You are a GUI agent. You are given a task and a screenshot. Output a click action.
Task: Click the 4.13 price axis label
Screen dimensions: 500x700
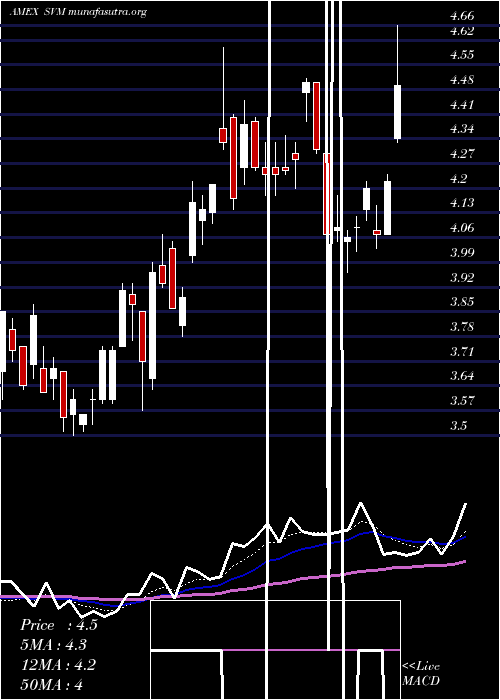tap(462, 203)
